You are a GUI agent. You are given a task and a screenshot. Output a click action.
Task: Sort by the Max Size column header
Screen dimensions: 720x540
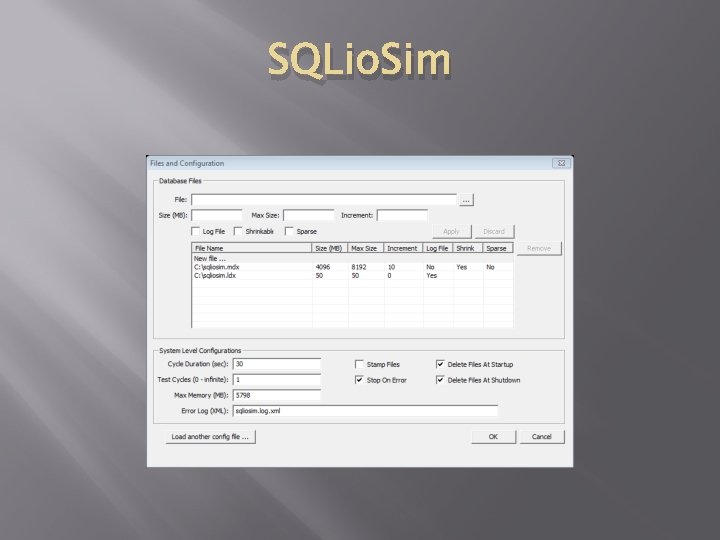pos(366,248)
